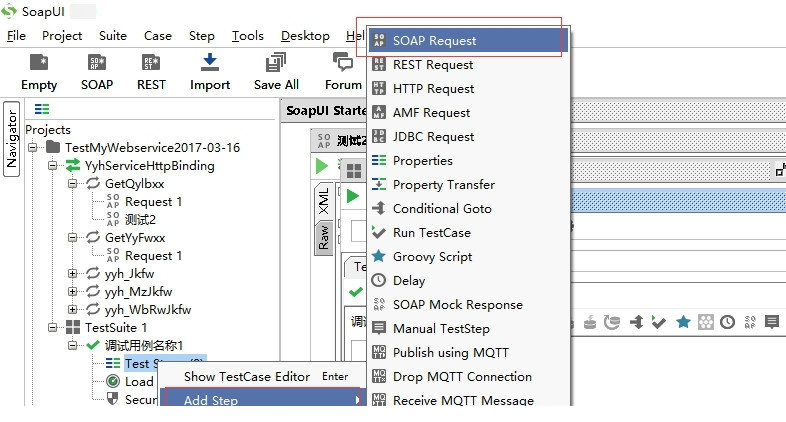Choose Delay step from submenu
Image resolution: width=786 pixels, height=422 pixels.
click(x=468, y=281)
